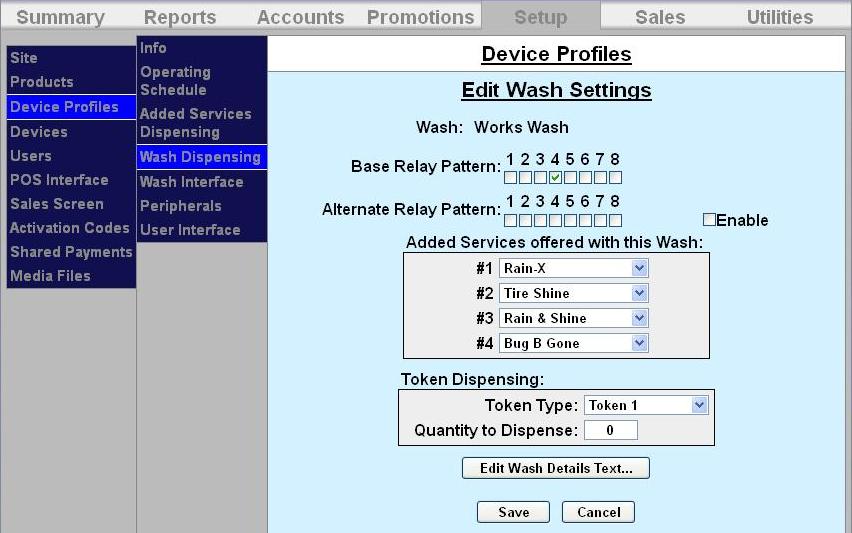Check Base Relay Pattern checkbox 1
The width and height of the screenshot is (852, 533).
point(510,178)
